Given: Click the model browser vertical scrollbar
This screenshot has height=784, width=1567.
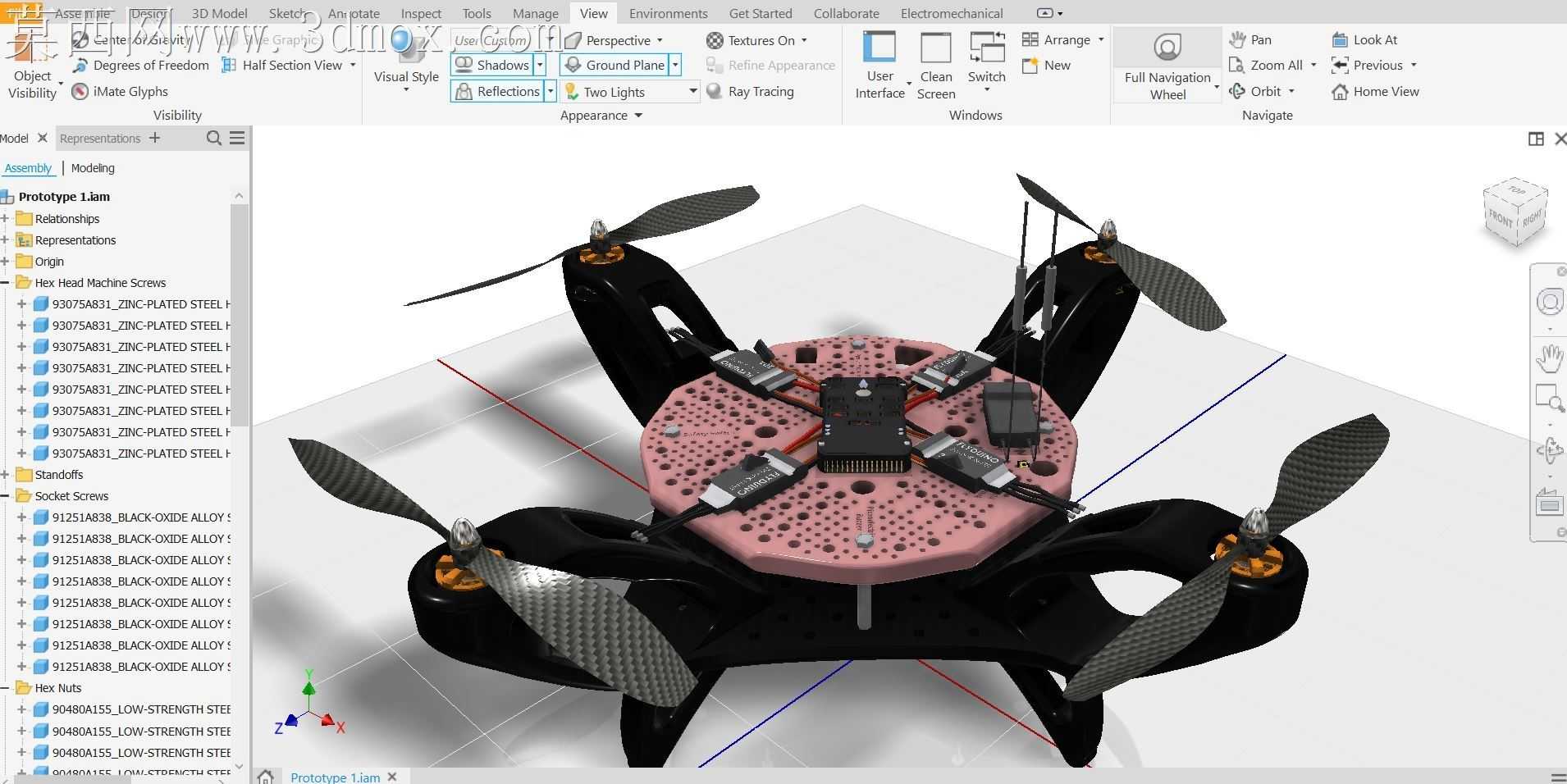Looking at the screenshot, I should pyautogui.click(x=239, y=315).
